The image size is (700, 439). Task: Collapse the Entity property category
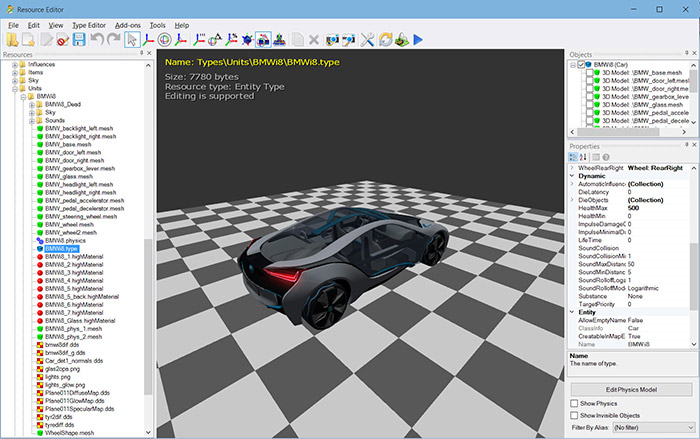click(x=572, y=312)
